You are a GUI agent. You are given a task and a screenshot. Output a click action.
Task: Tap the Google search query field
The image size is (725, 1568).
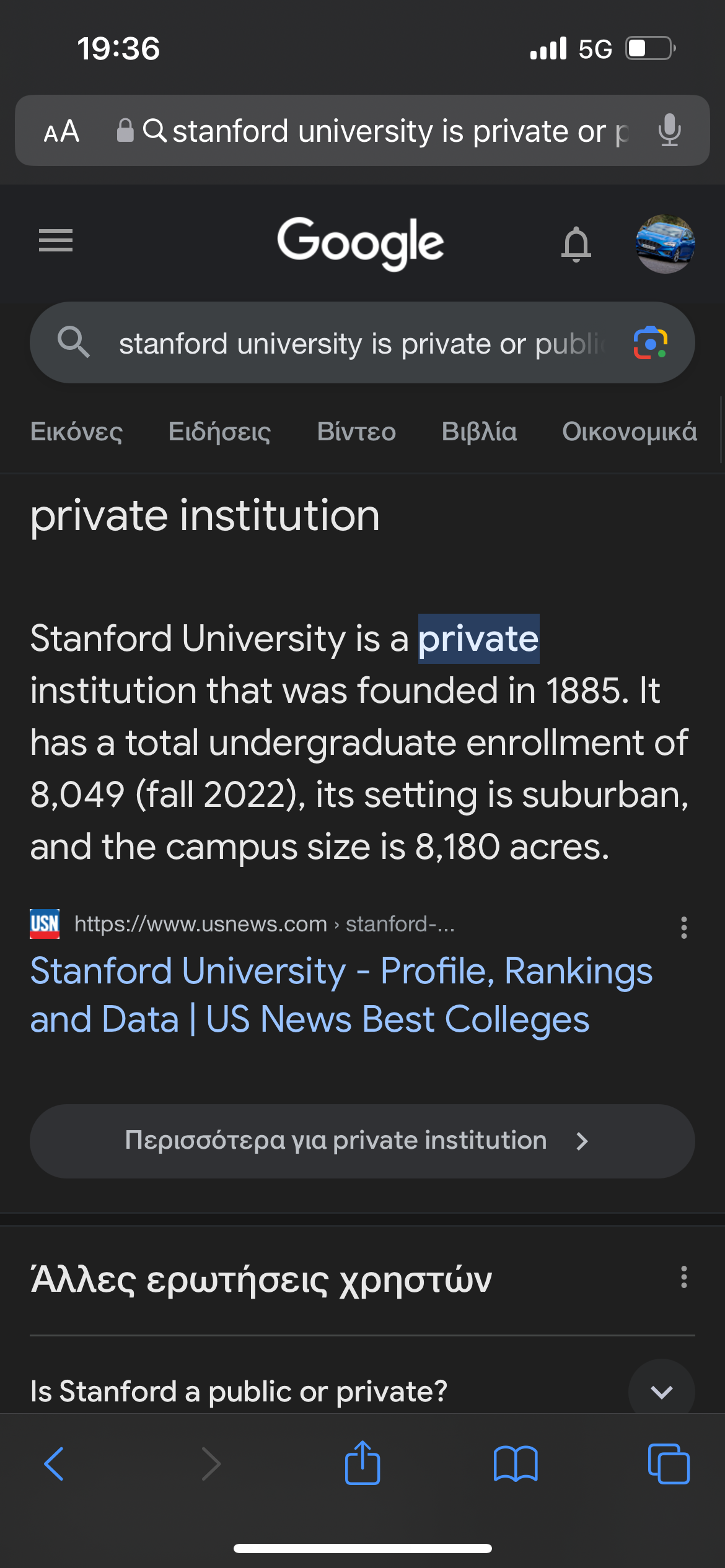click(x=359, y=344)
